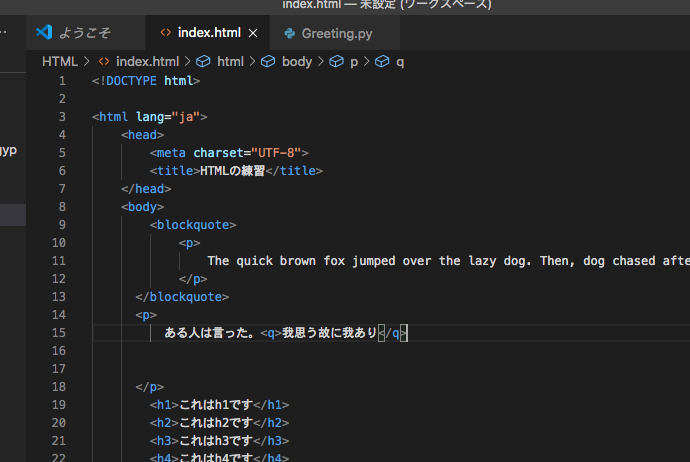Click the text ある人は言った。
Screen dimensions: 690x462
point(209,333)
